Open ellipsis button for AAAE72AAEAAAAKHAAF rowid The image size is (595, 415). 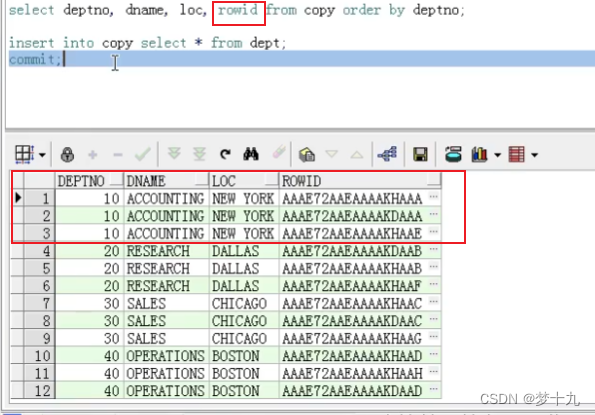[434, 284]
